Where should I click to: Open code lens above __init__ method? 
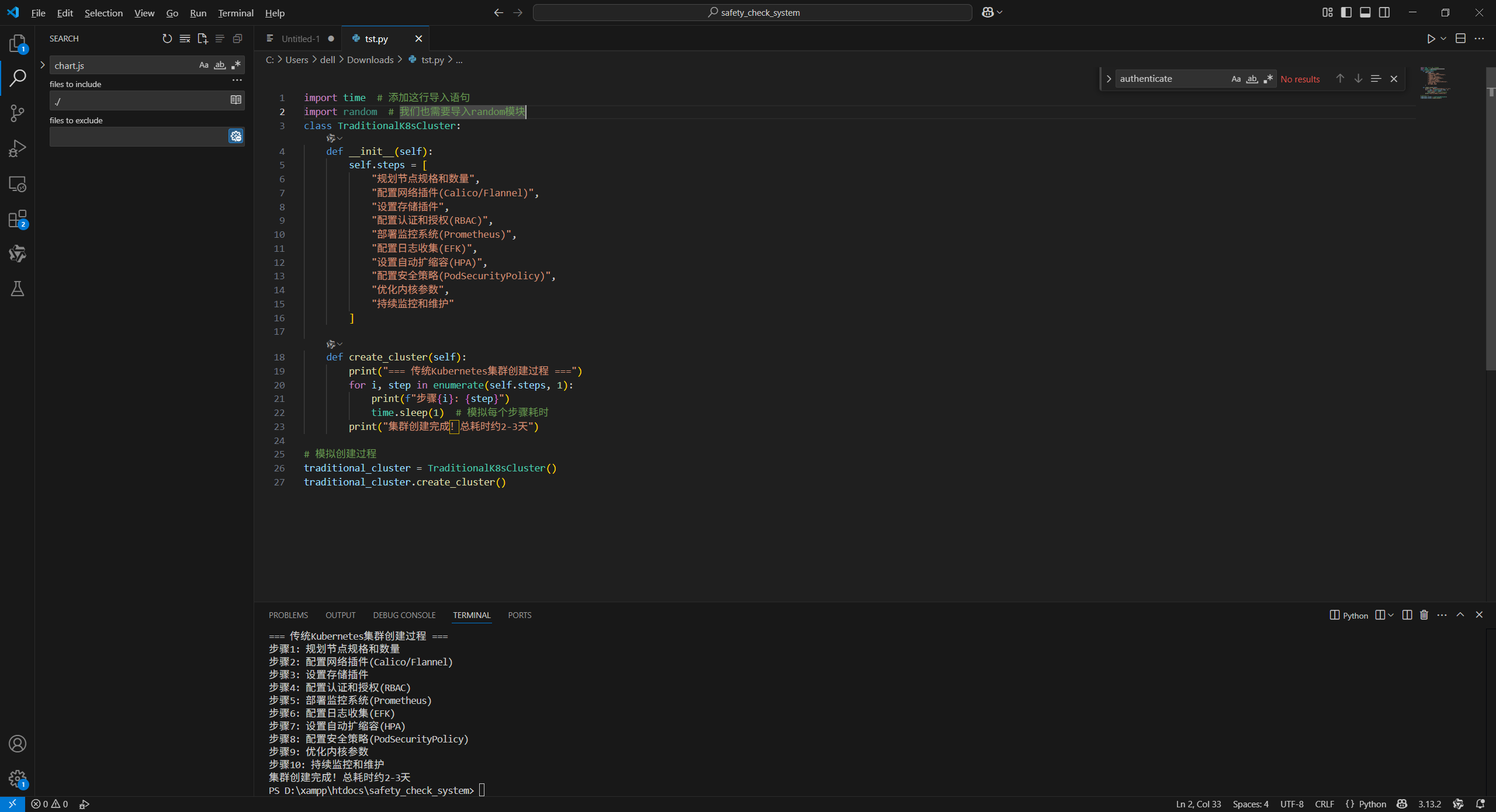click(x=334, y=138)
